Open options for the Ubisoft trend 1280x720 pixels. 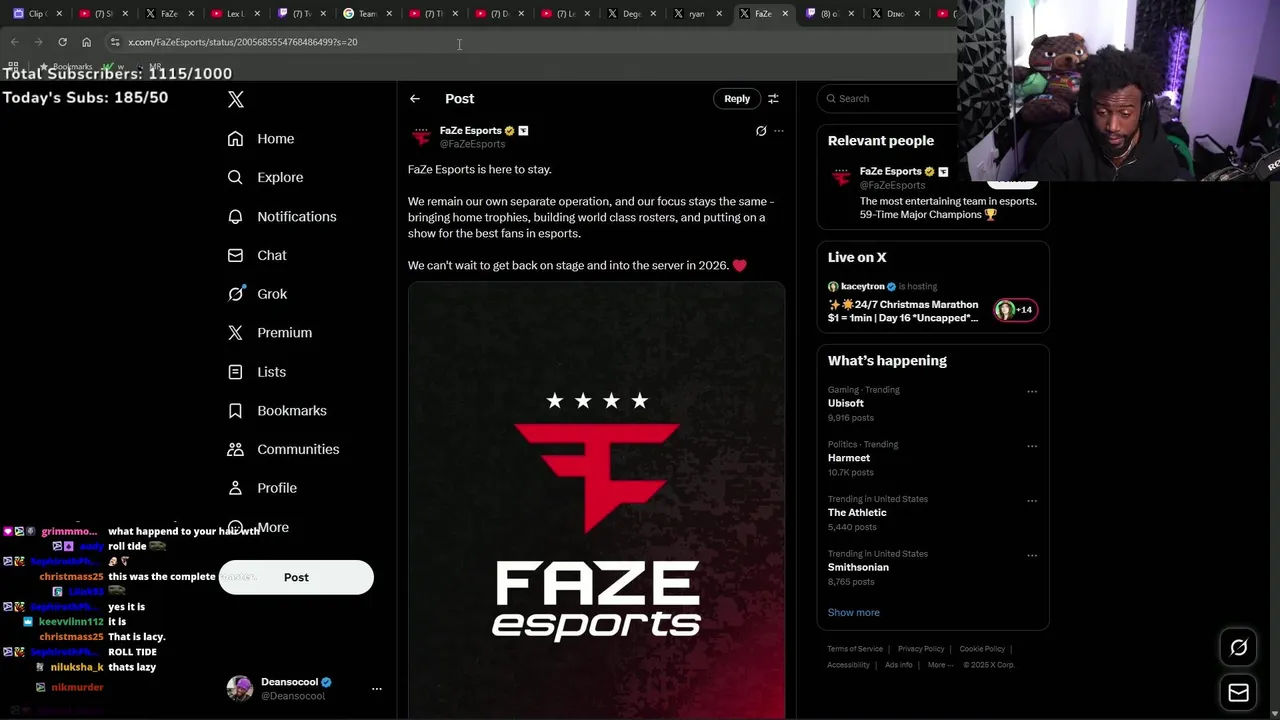pyautogui.click(x=1032, y=392)
